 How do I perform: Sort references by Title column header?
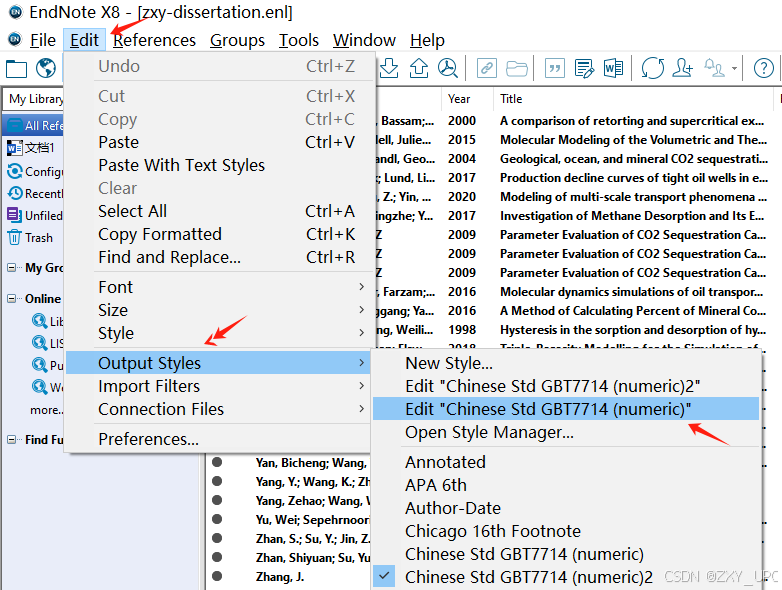point(633,99)
